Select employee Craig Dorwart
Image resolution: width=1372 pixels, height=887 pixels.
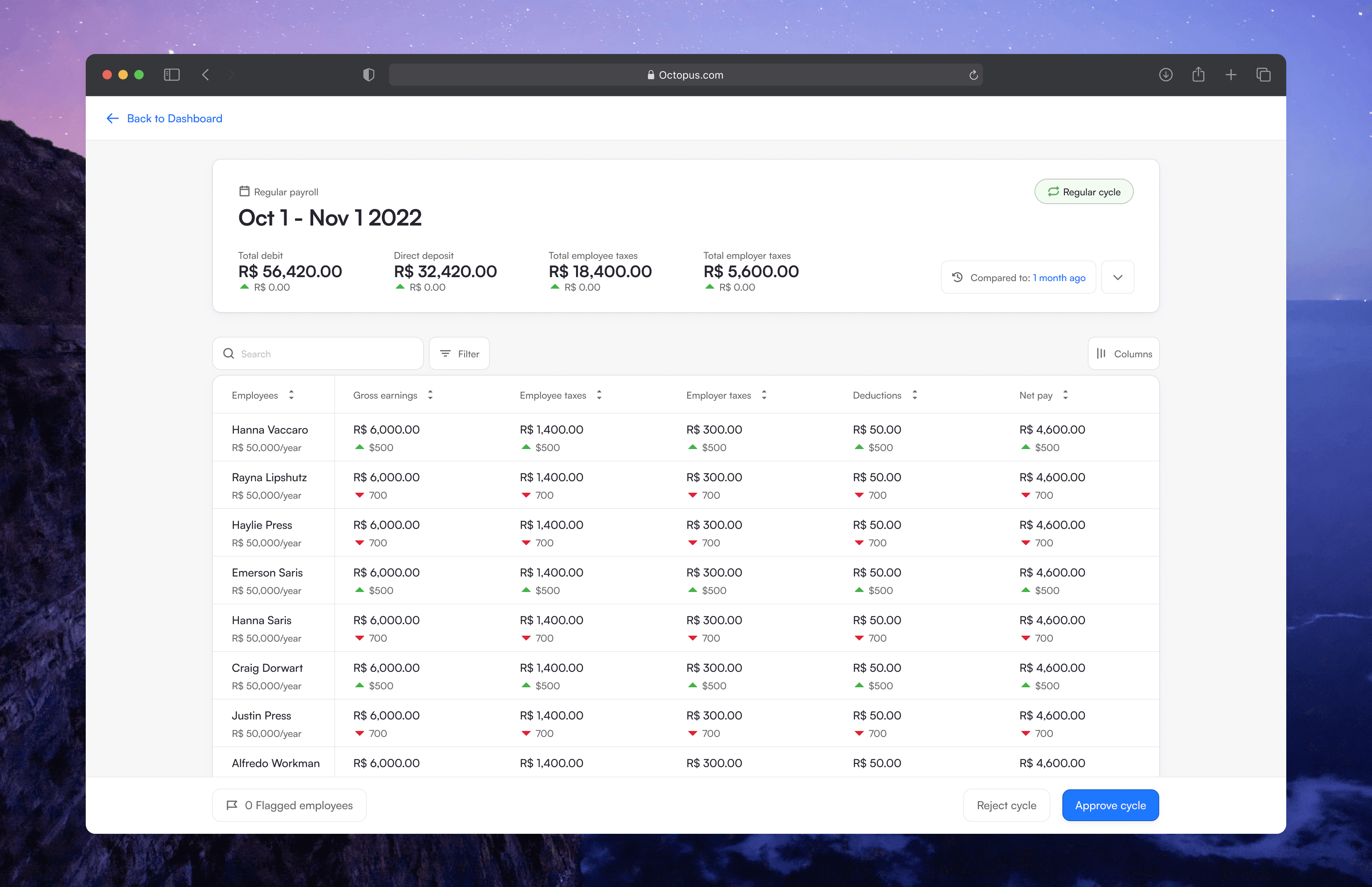click(x=267, y=668)
